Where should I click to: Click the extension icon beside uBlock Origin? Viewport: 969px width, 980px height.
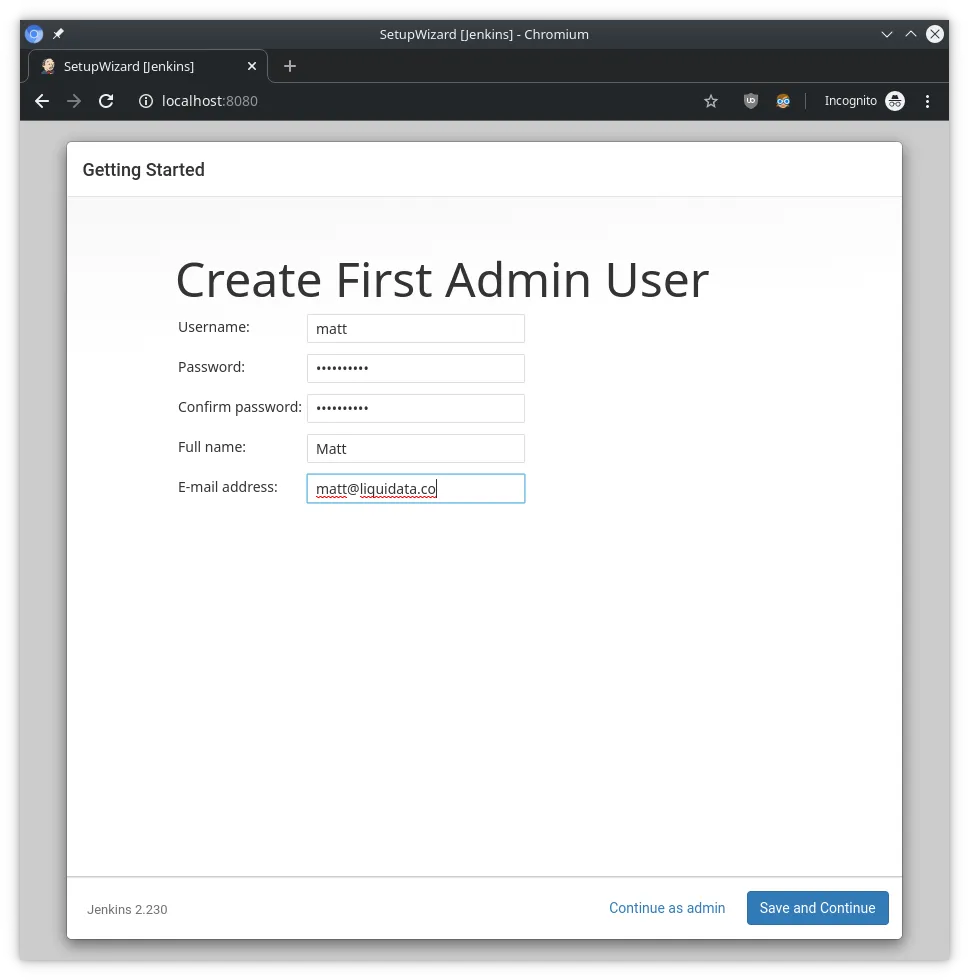(783, 100)
